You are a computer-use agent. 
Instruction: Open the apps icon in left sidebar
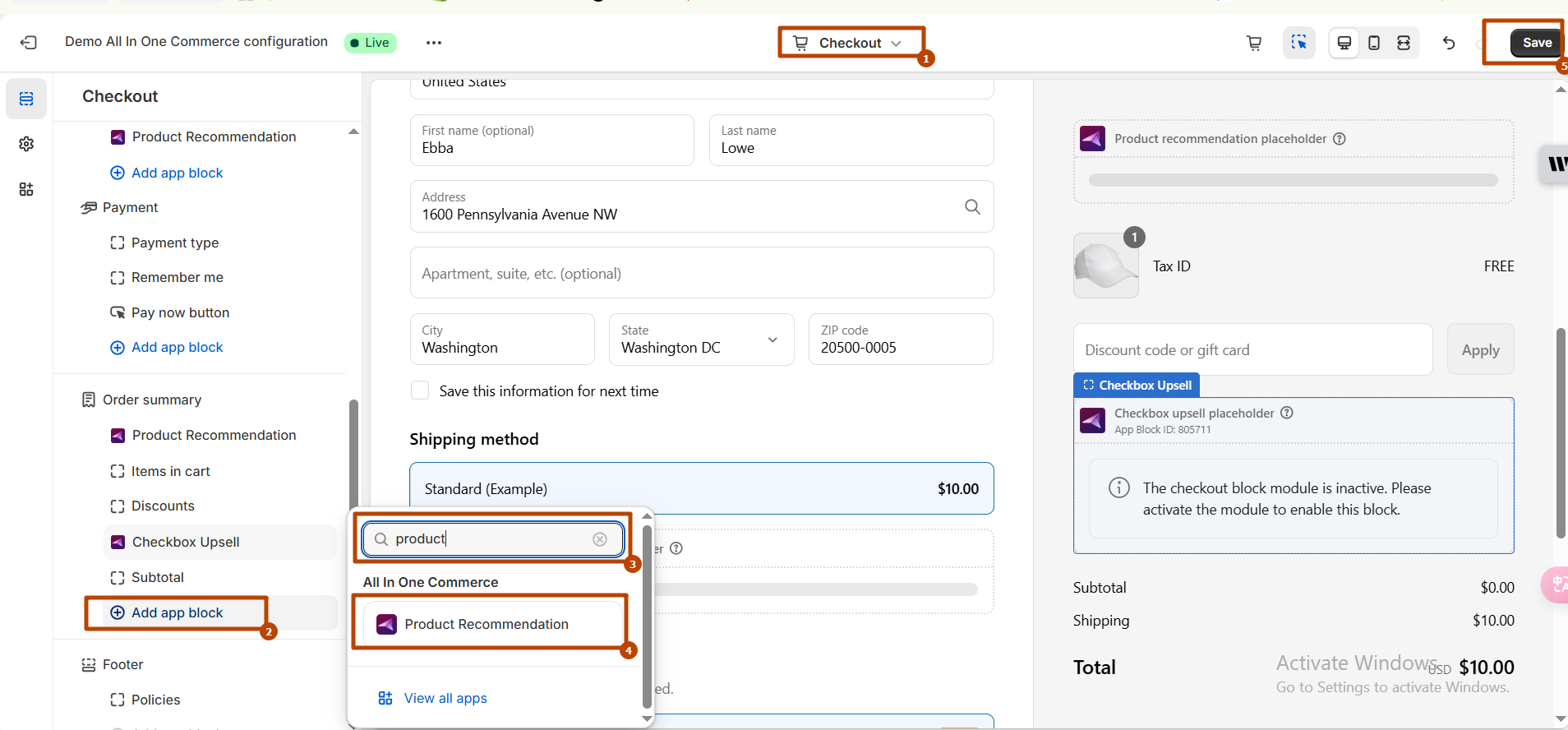click(x=26, y=189)
